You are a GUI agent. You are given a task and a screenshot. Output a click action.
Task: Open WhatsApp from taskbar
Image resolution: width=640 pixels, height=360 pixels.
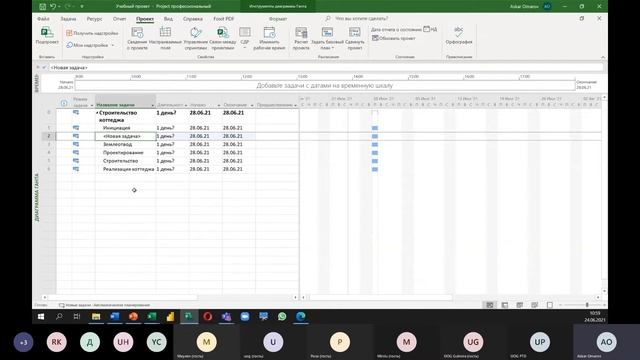[282, 316]
